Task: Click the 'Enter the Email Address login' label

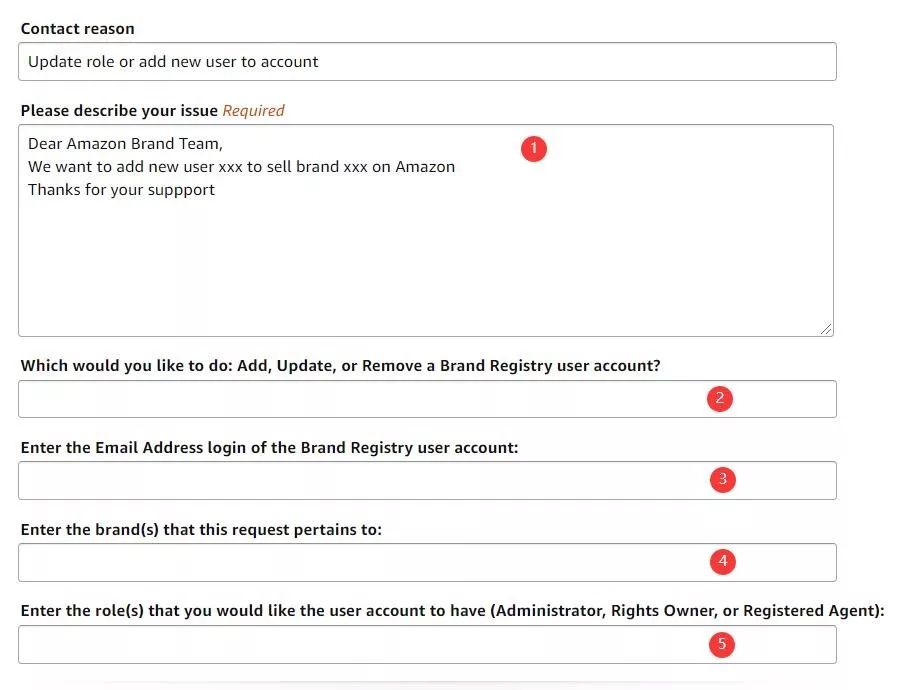Action: click(269, 448)
